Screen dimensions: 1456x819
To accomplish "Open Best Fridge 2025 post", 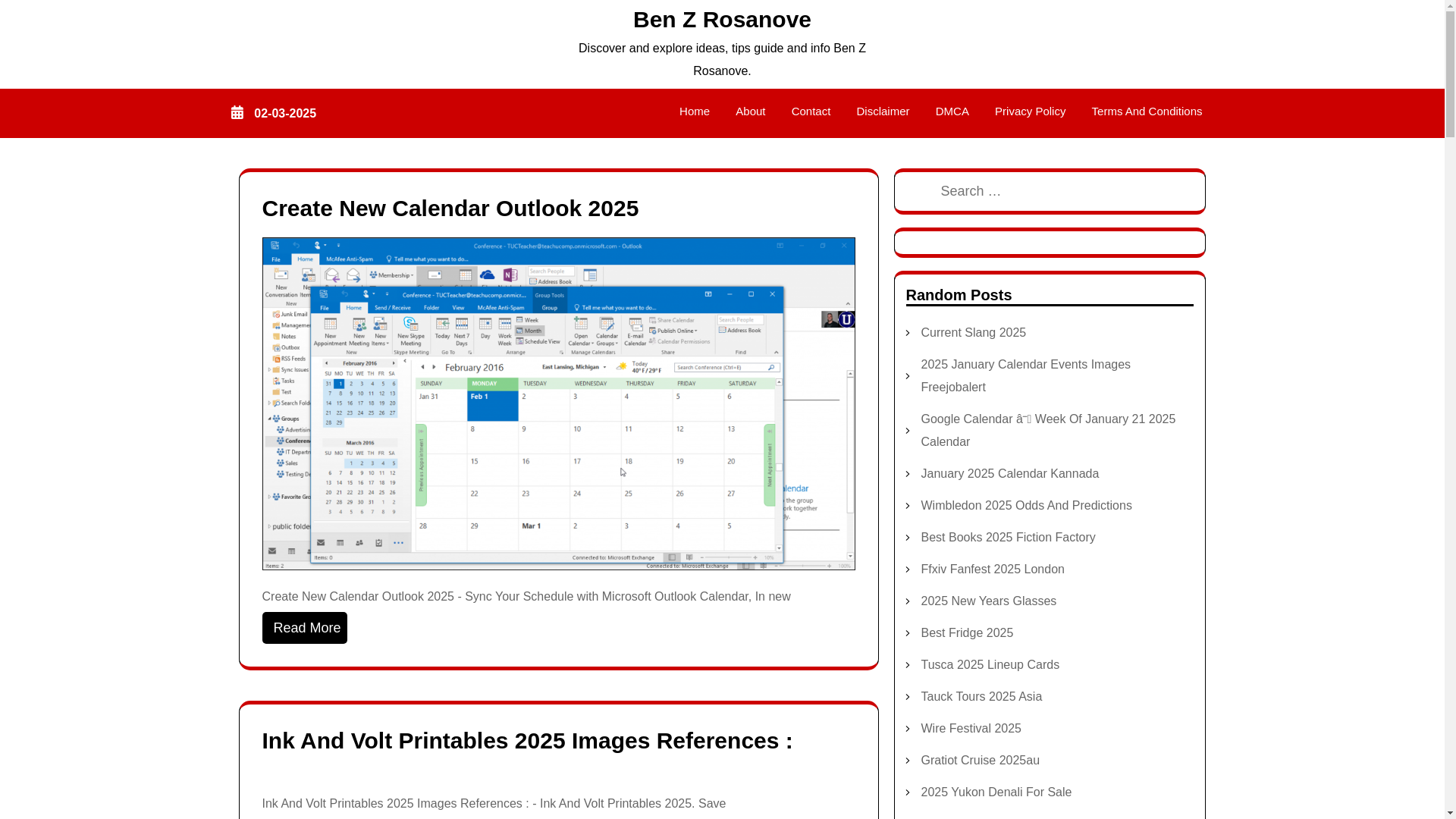I will tap(967, 633).
